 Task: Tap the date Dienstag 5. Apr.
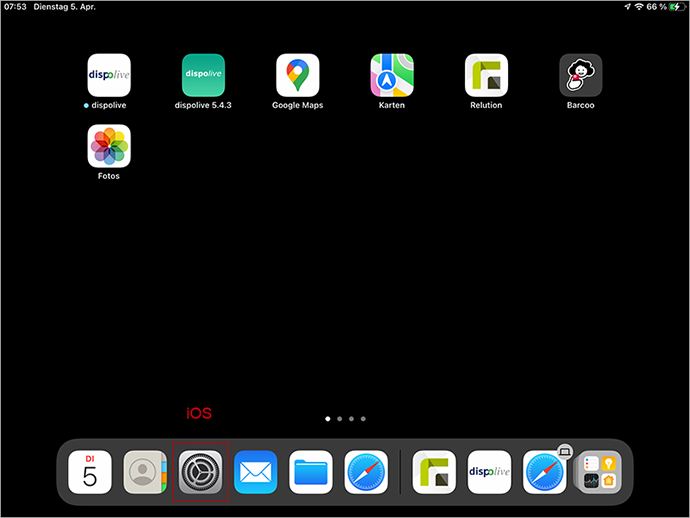pos(64,7)
